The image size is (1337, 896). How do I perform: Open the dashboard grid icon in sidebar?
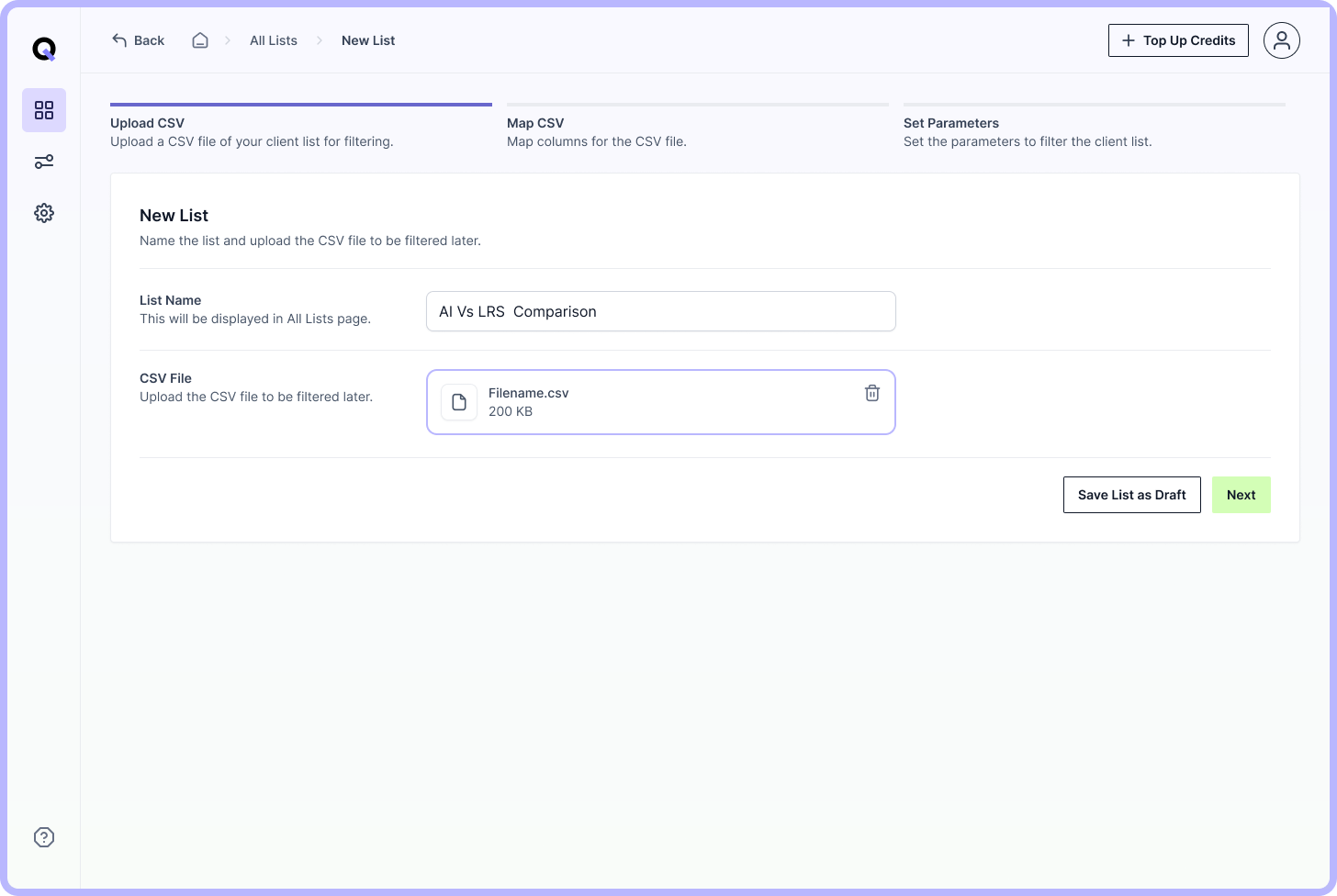point(44,110)
